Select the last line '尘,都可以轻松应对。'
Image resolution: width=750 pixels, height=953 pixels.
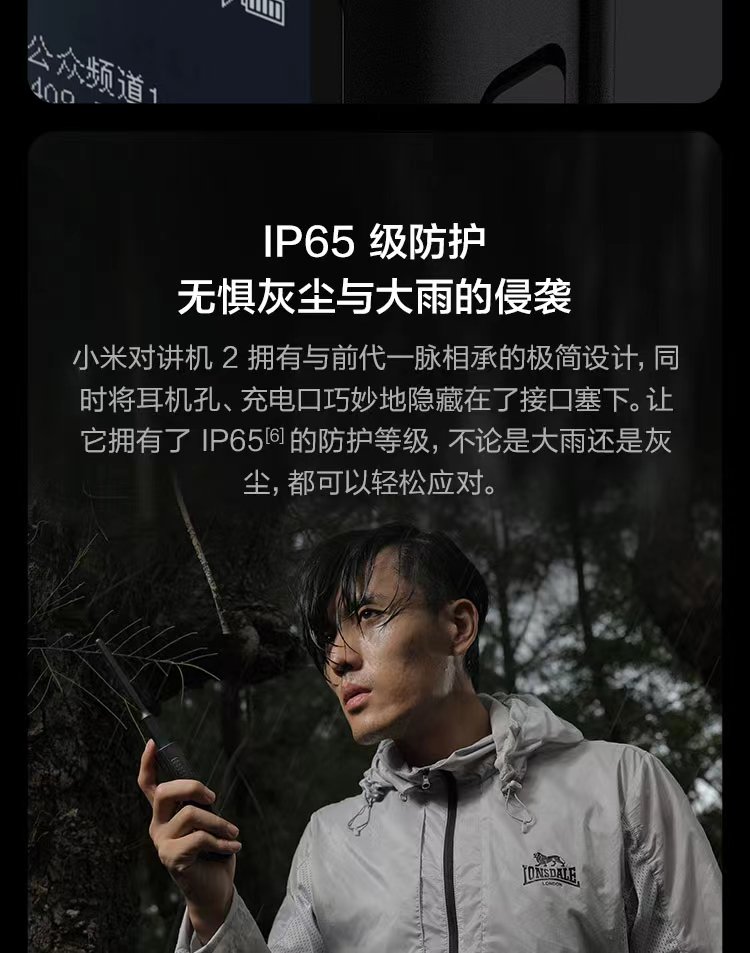tap(372, 483)
